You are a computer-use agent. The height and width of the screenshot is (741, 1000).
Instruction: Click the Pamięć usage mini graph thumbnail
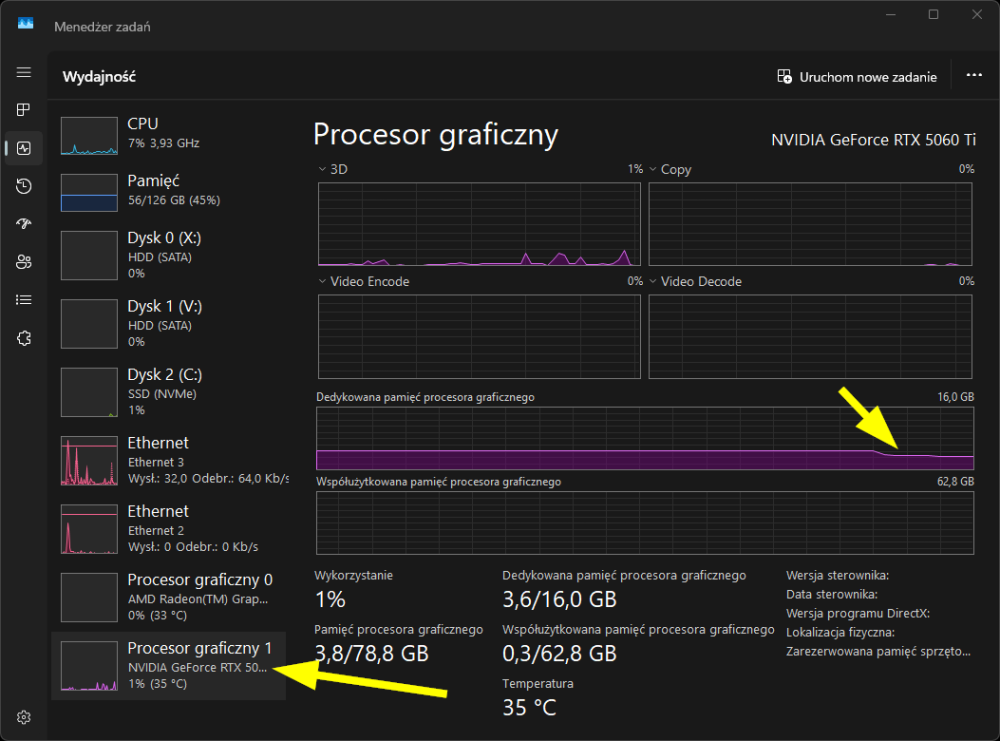coord(89,192)
